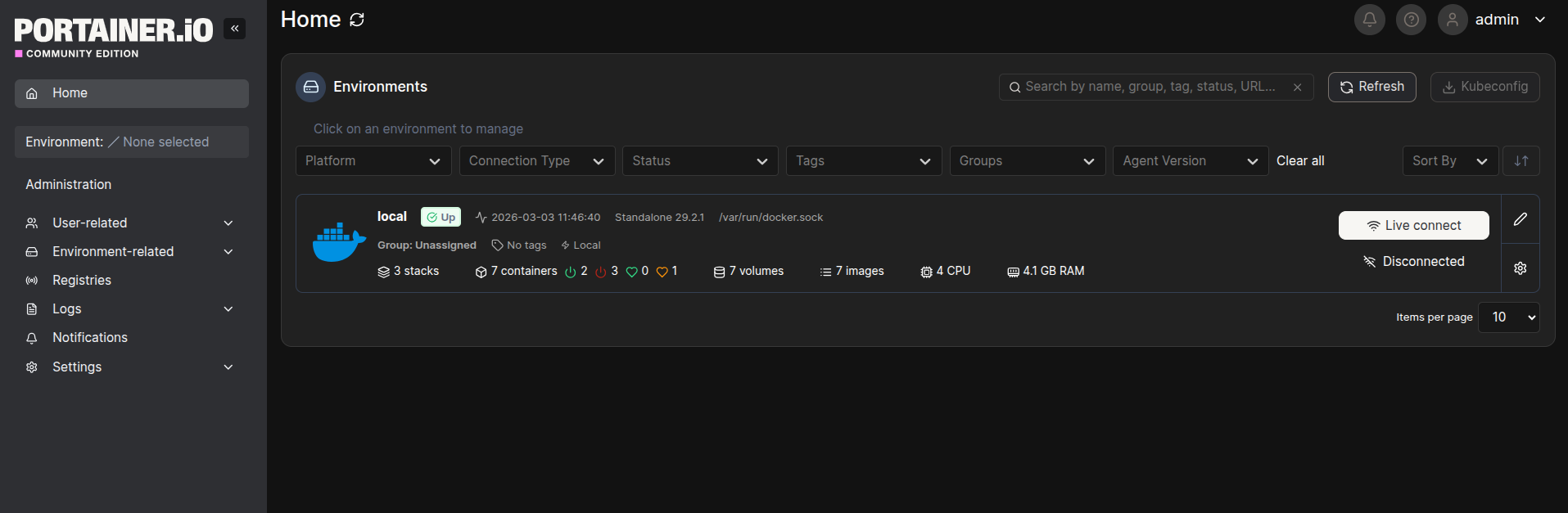
Task: Click the Up status badge
Action: point(441,217)
